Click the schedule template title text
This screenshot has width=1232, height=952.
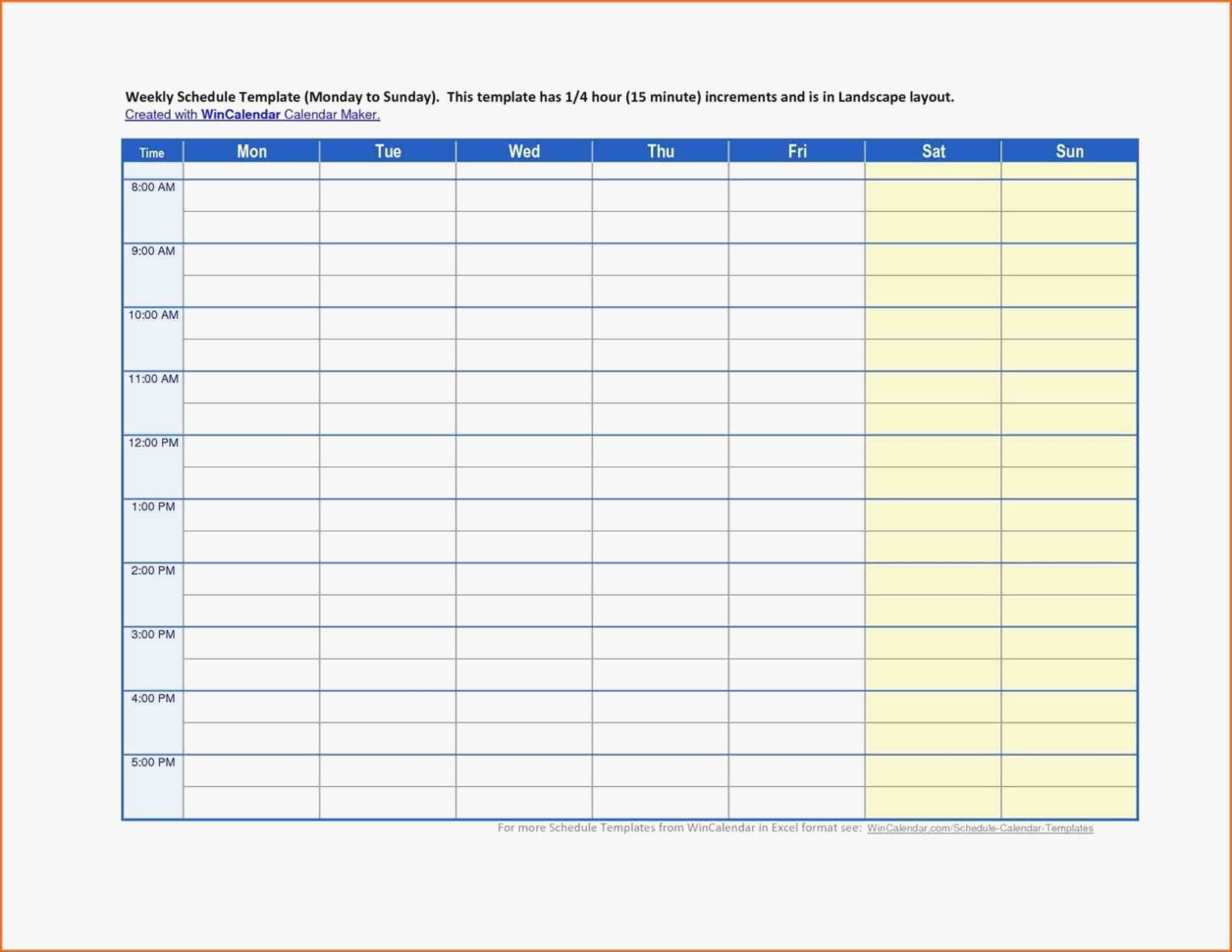(538, 97)
